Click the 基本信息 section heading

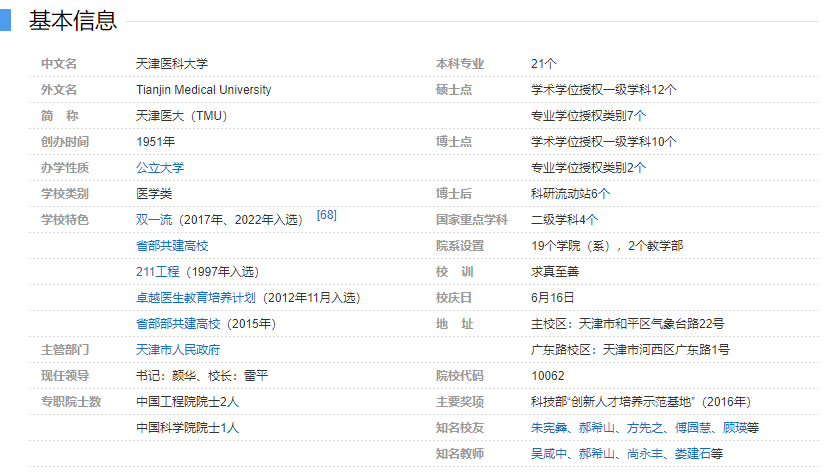[73, 20]
